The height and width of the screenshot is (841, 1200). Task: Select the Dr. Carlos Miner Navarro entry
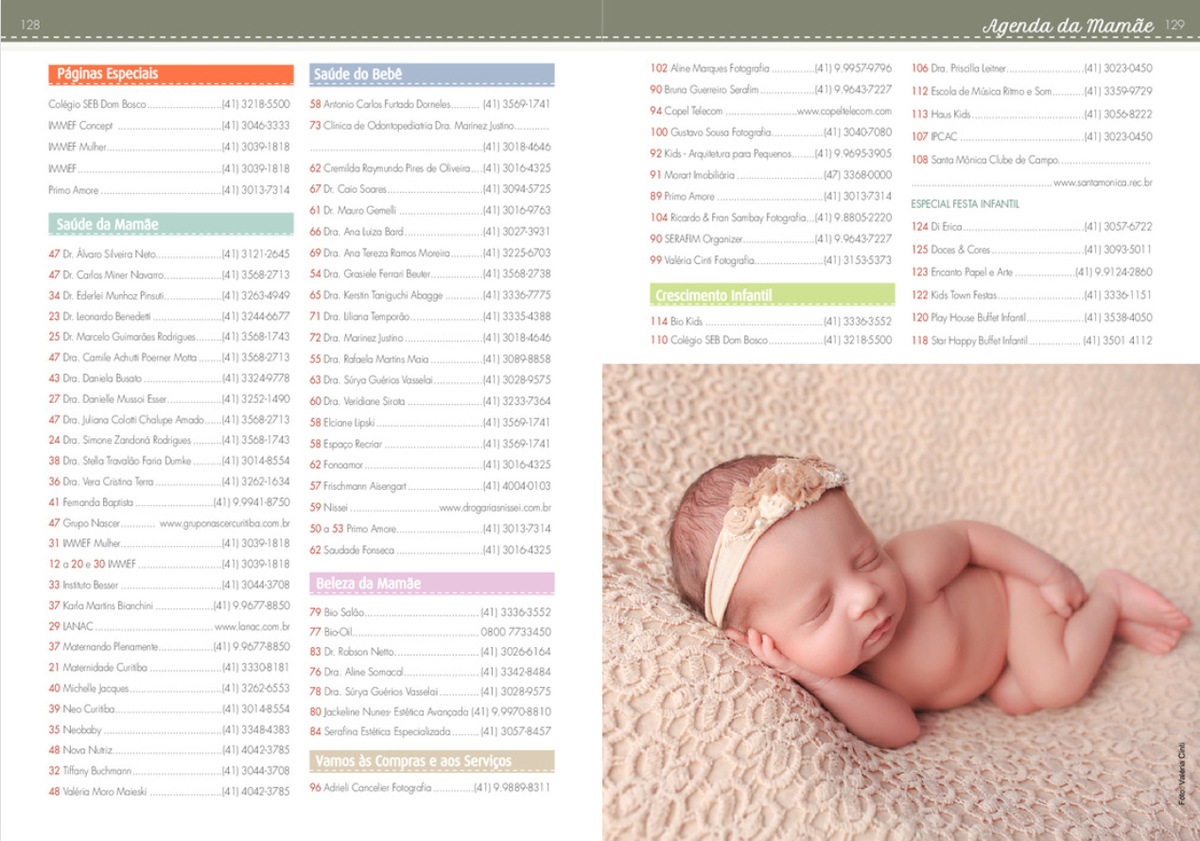(169, 275)
